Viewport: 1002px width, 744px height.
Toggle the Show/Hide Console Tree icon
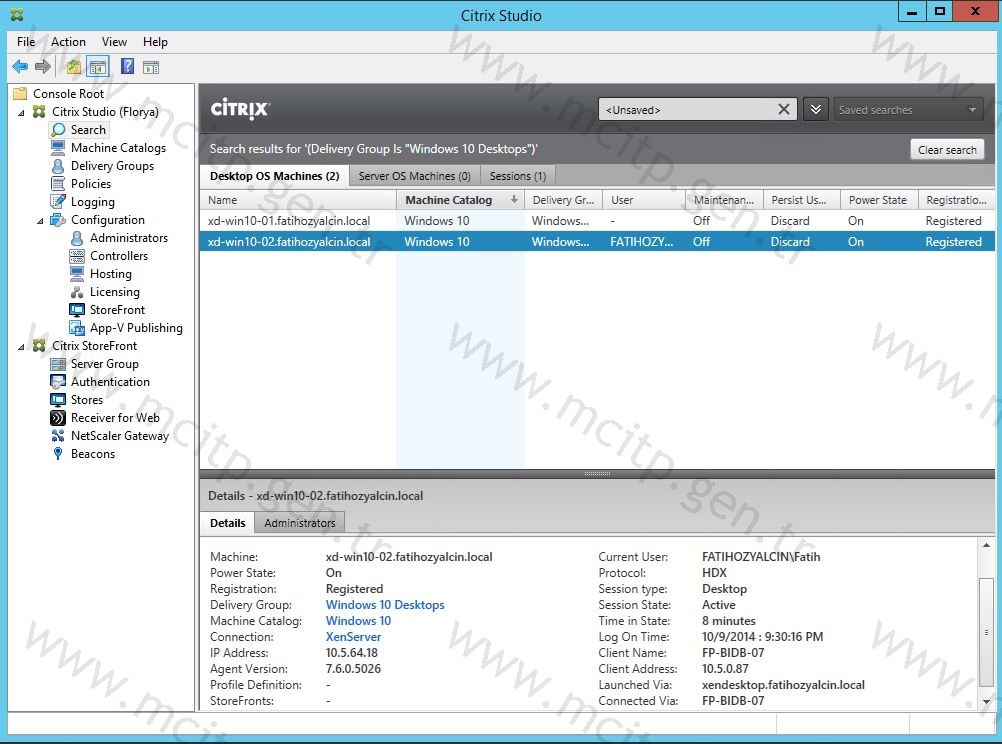click(x=98, y=66)
